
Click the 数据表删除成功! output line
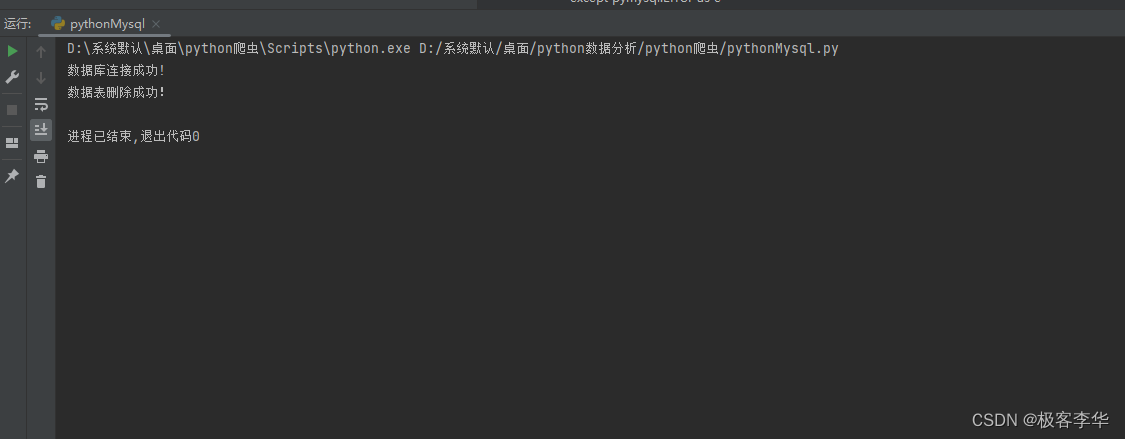tap(116, 92)
